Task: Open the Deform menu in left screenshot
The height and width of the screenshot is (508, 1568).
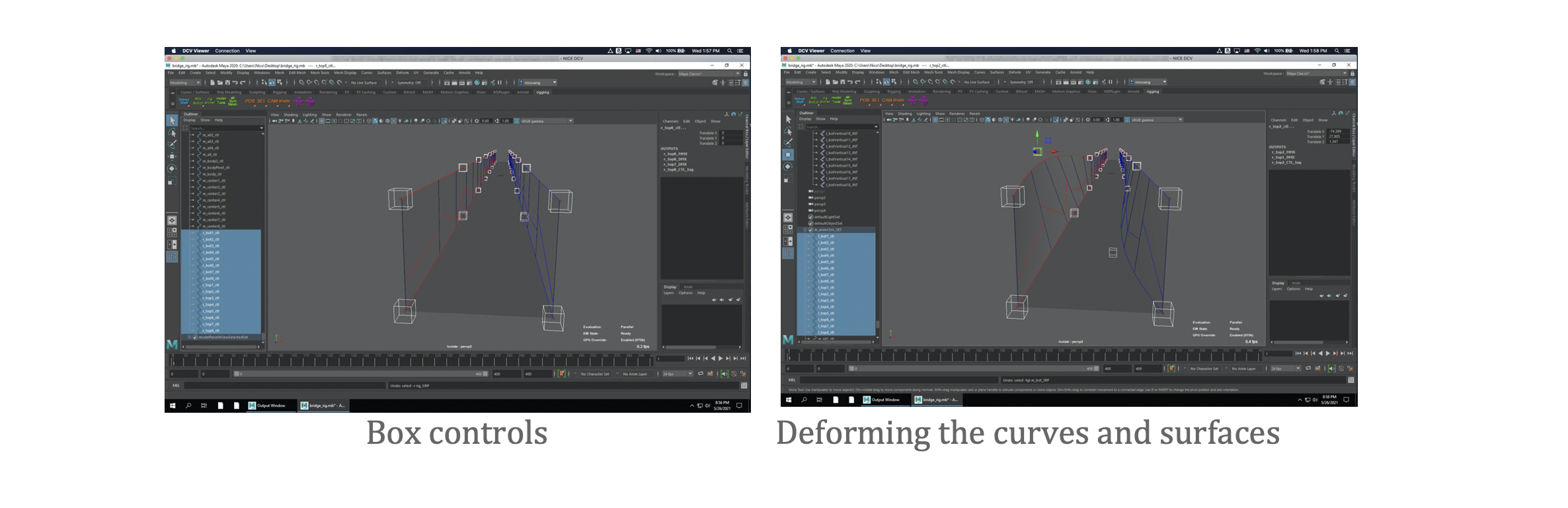Action: 403,73
